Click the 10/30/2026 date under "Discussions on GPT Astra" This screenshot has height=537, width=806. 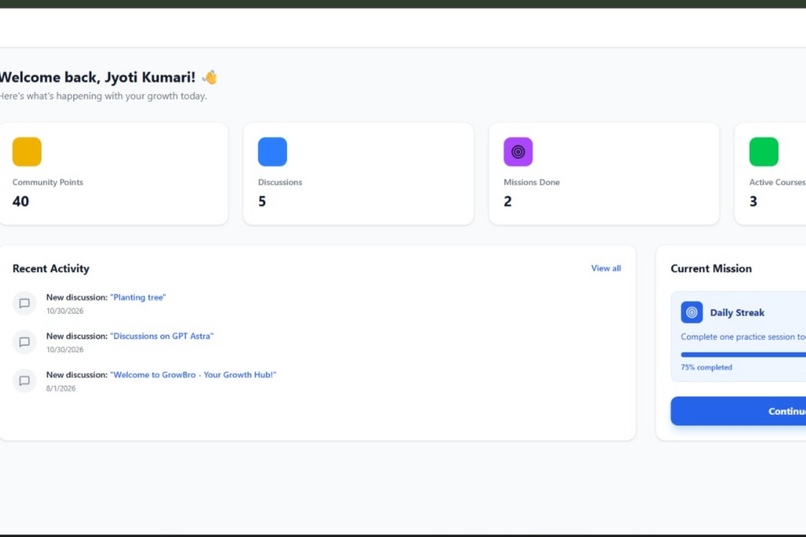pyautogui.click(x=65, y=349)
